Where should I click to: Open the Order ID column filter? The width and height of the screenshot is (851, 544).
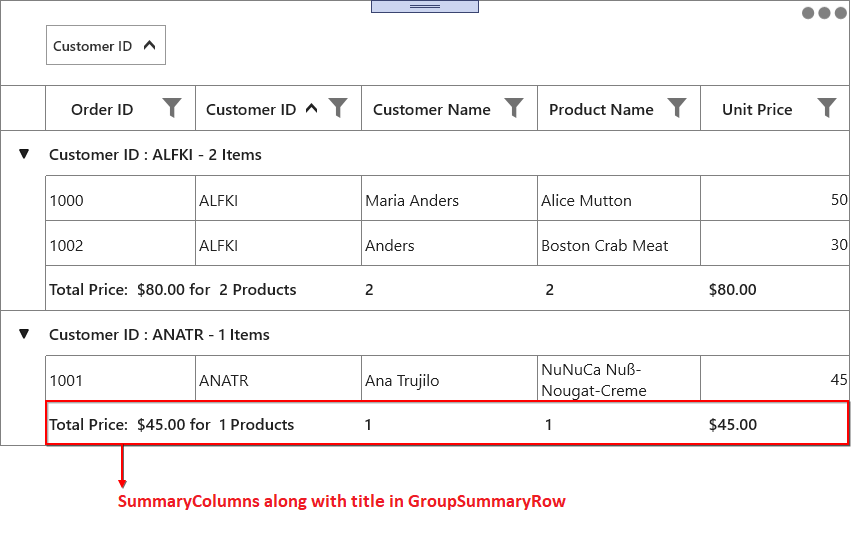click(172, 107)
